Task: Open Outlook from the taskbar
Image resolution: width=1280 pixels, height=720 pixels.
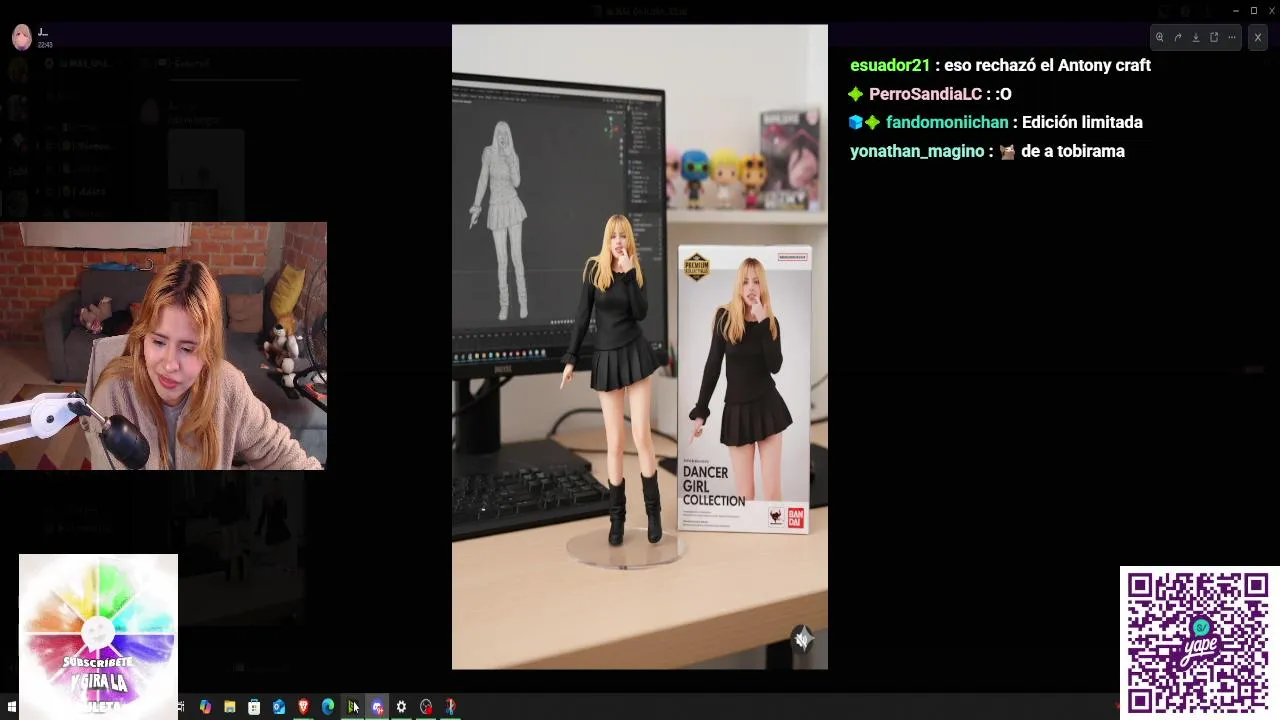Action: click(278, 707)
